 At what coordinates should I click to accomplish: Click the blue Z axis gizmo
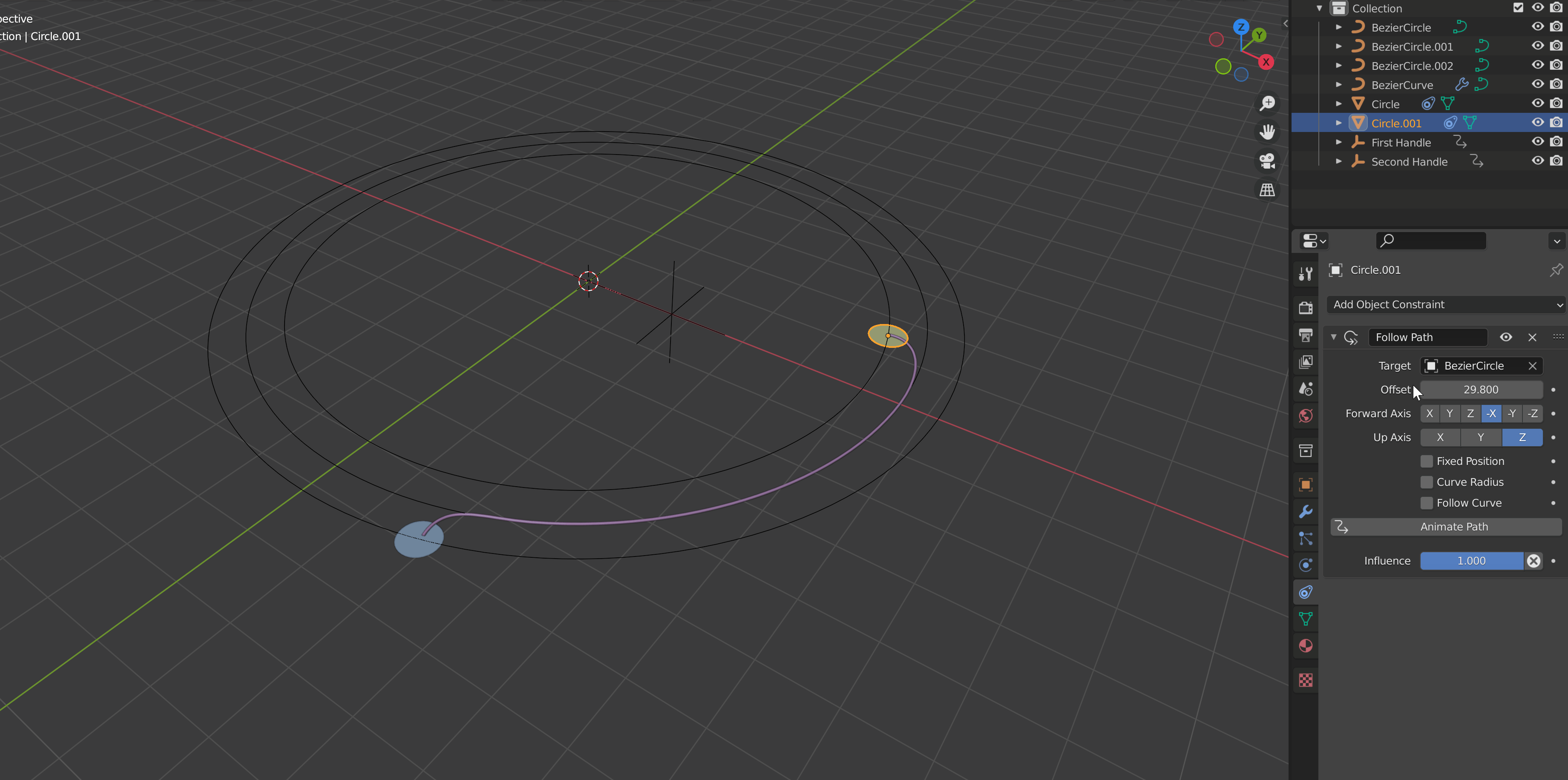click(1241, 27)
